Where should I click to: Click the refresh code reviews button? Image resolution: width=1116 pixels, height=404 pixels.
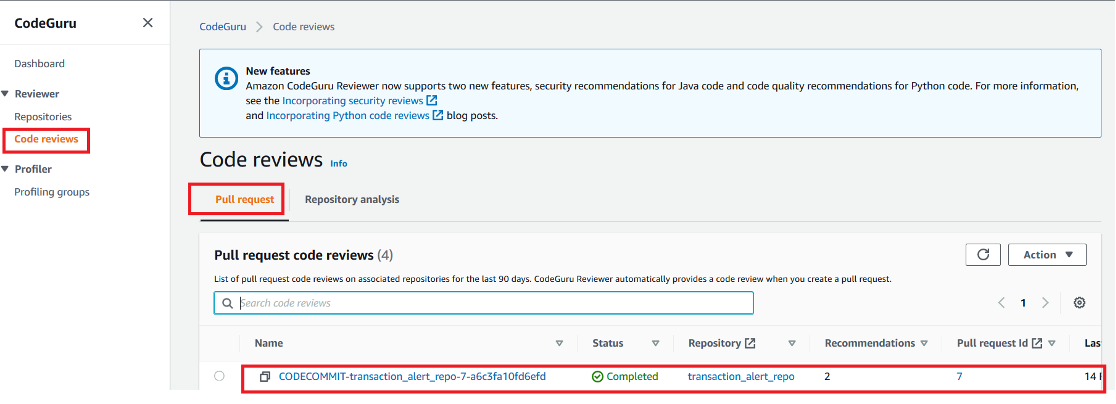coord(982,255)
